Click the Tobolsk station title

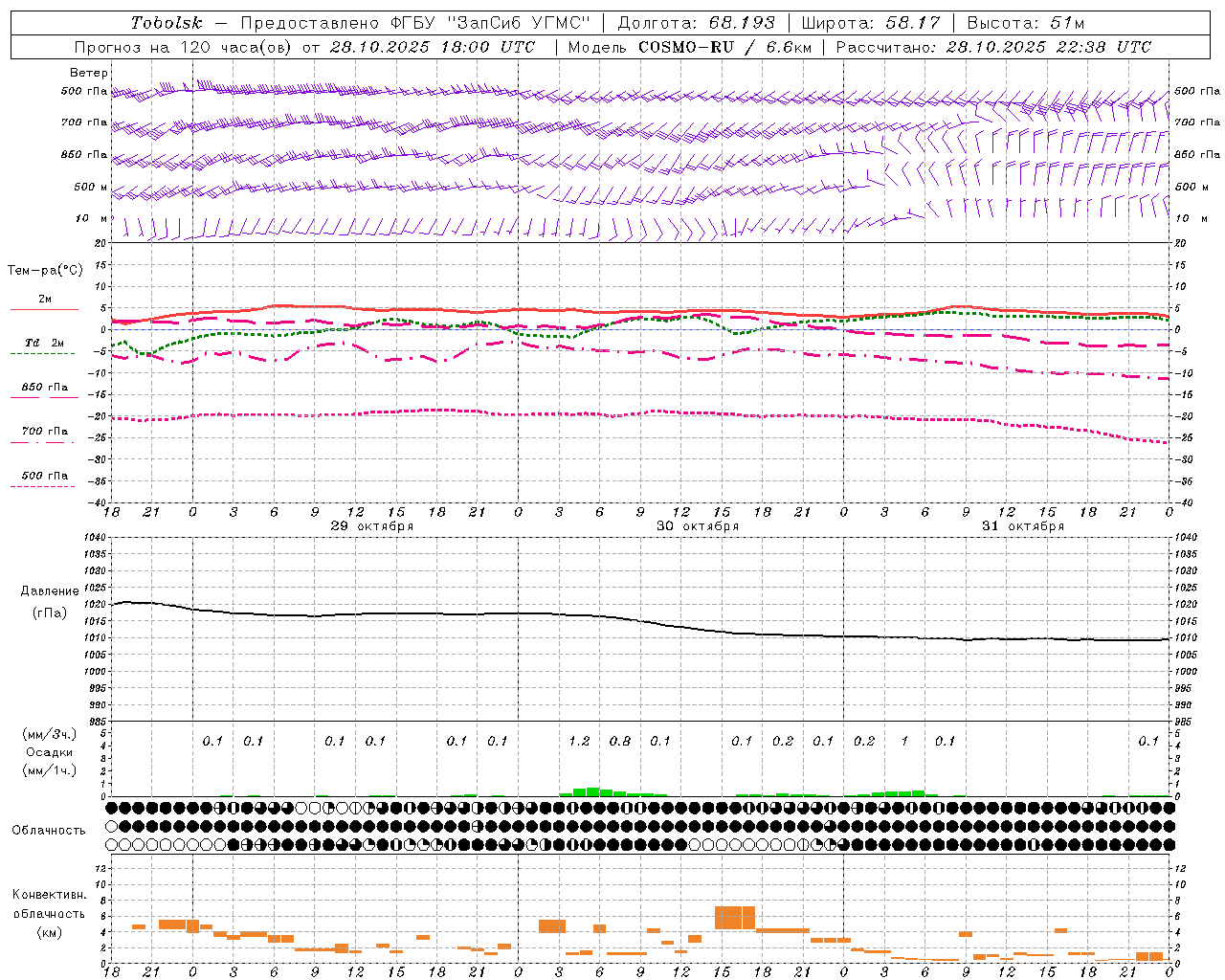click(167, 23)
